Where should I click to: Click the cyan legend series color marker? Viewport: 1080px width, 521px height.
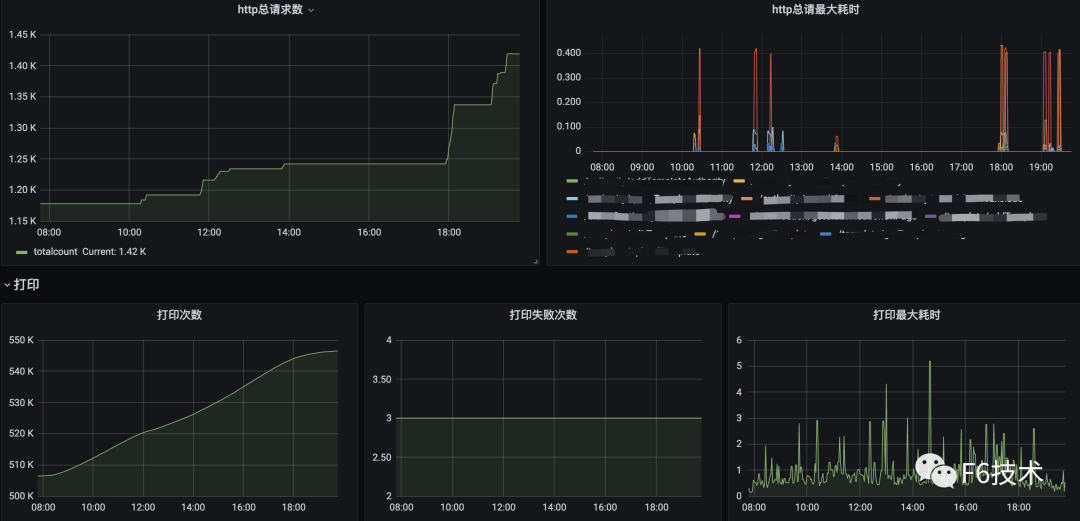click(x=572, y=199)
